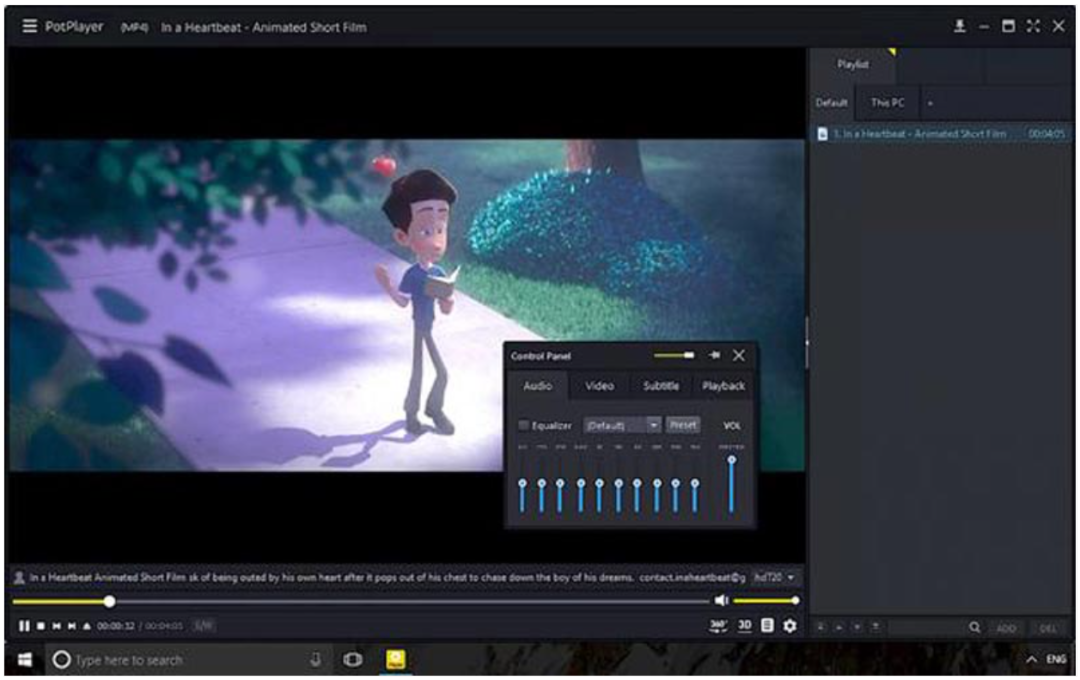This screenshot has width=1080, height=680.
Task: Click the Windows taskbar search box
Action: (x=128, y=660)
